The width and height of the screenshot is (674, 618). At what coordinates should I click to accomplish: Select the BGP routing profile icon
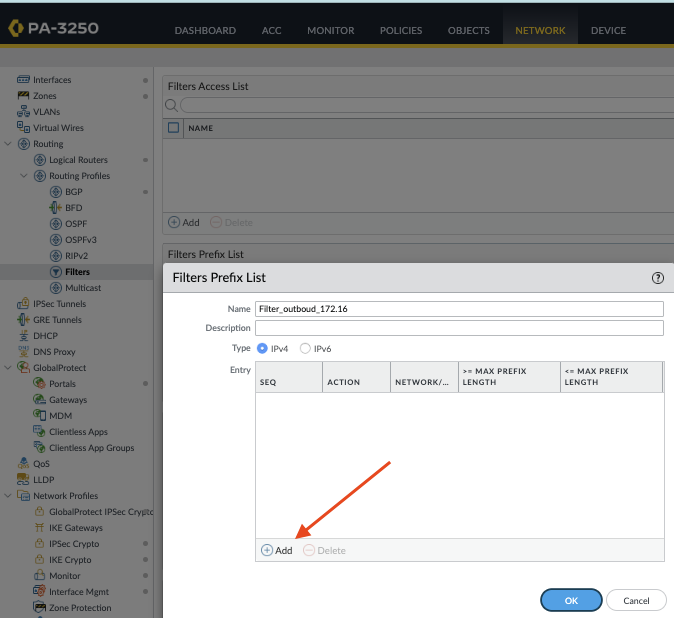click(56, 192)
